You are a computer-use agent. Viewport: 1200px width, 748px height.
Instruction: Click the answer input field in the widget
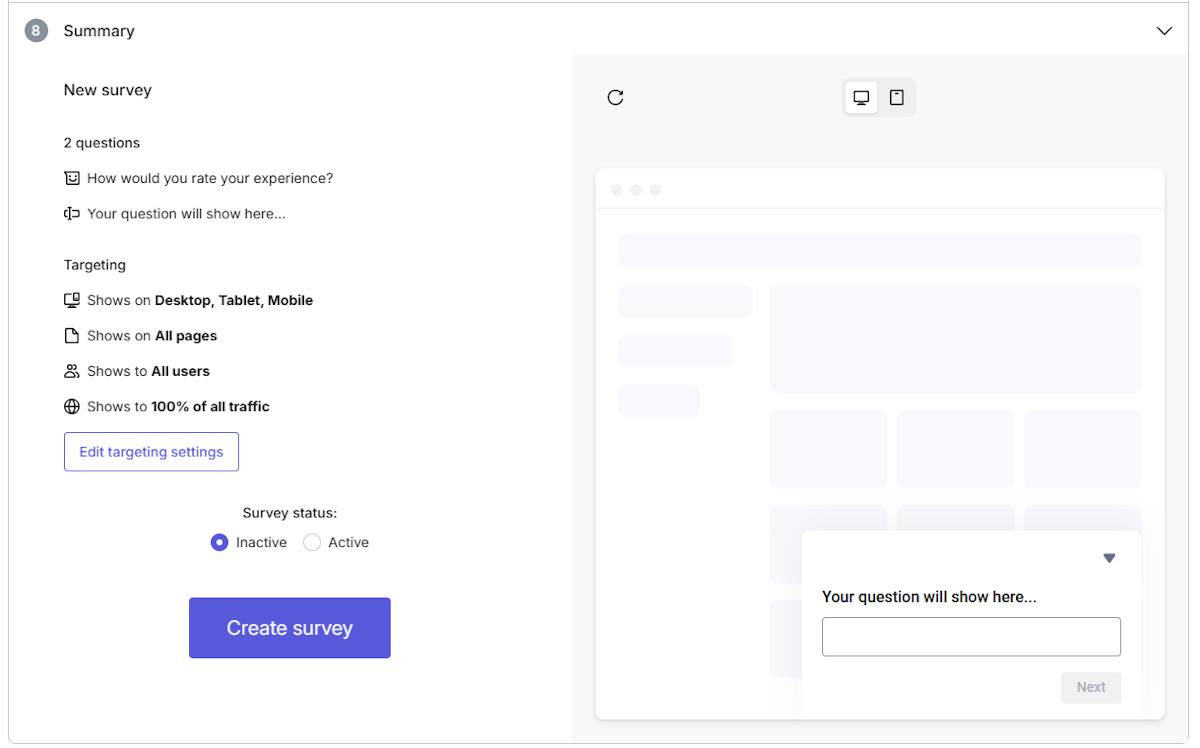tap(970, 636)
